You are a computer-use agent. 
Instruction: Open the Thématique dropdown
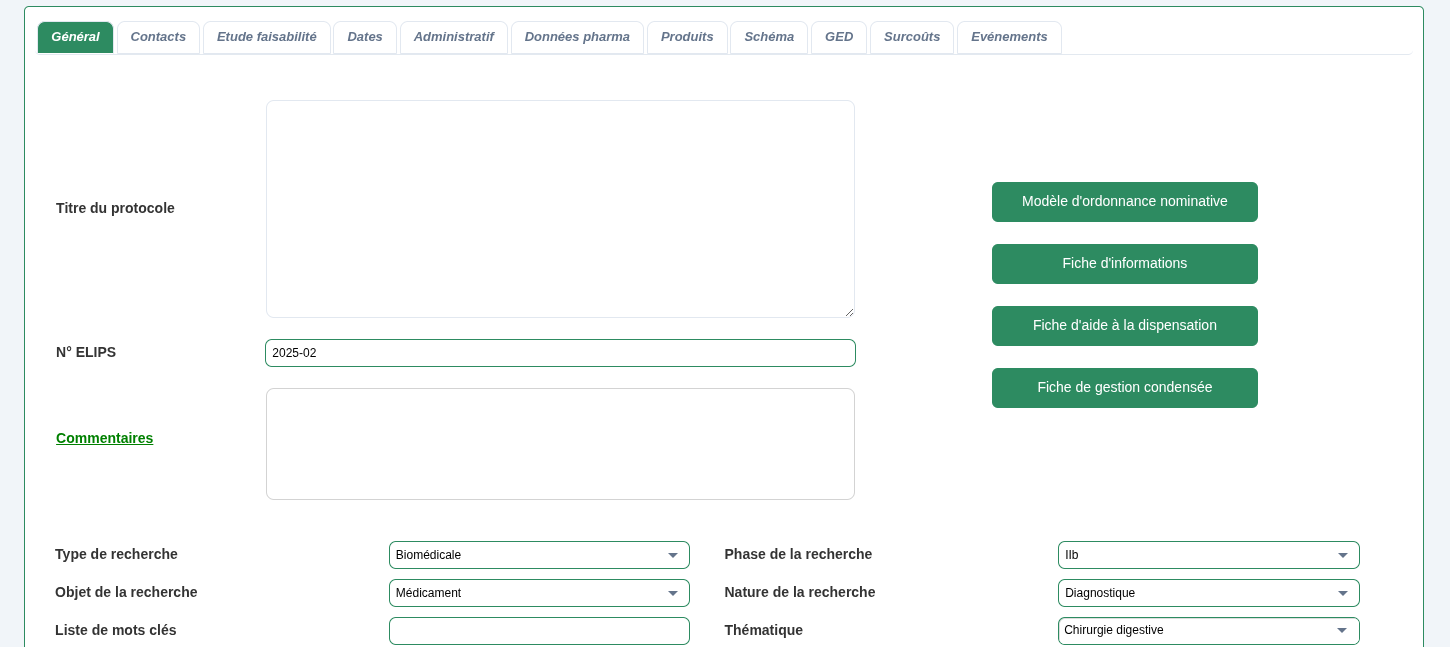pyautogui.click(x=1208, y=631)
